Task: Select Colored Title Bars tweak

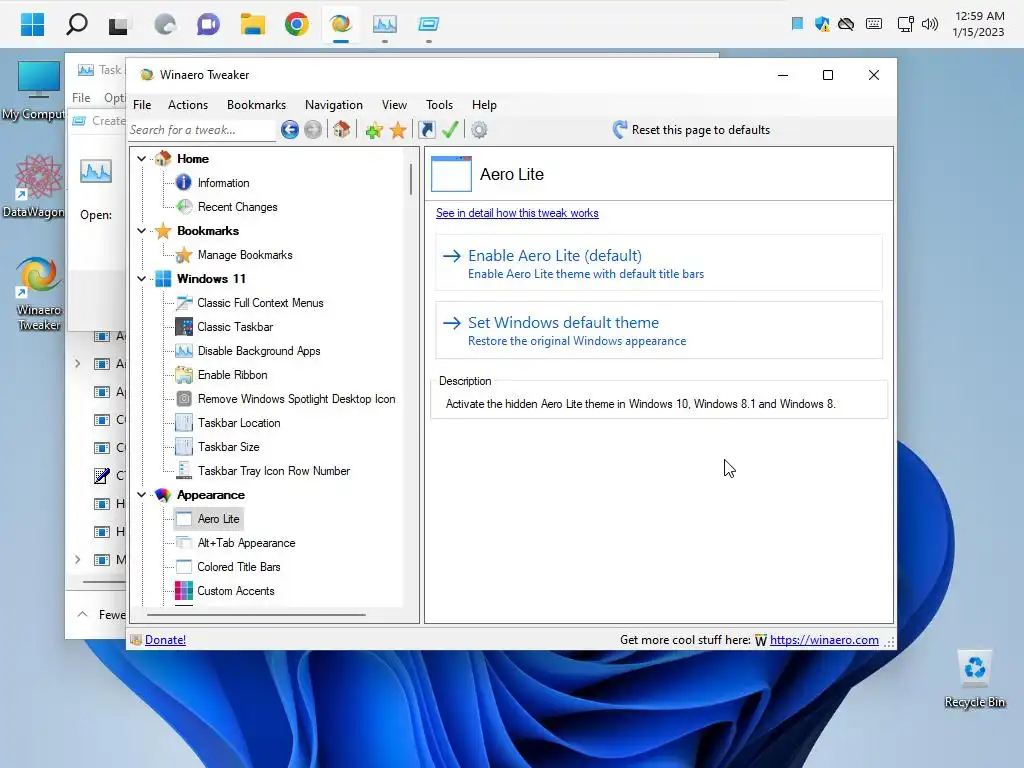Action: 238,567
